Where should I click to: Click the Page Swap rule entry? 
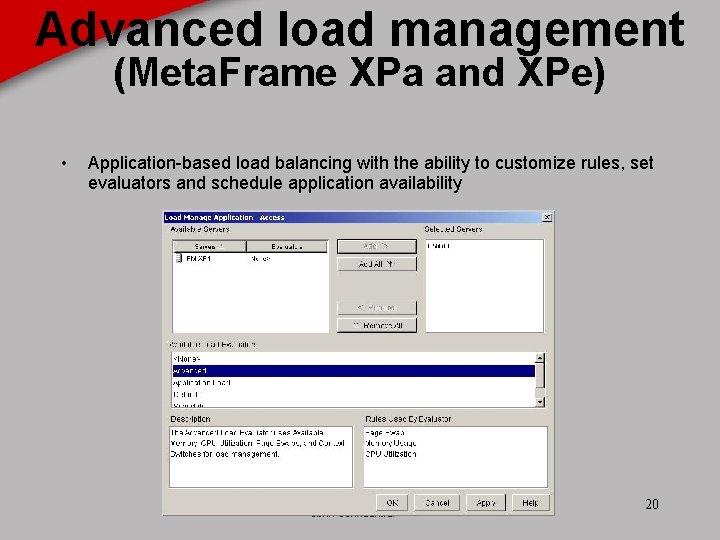(385, 433)
